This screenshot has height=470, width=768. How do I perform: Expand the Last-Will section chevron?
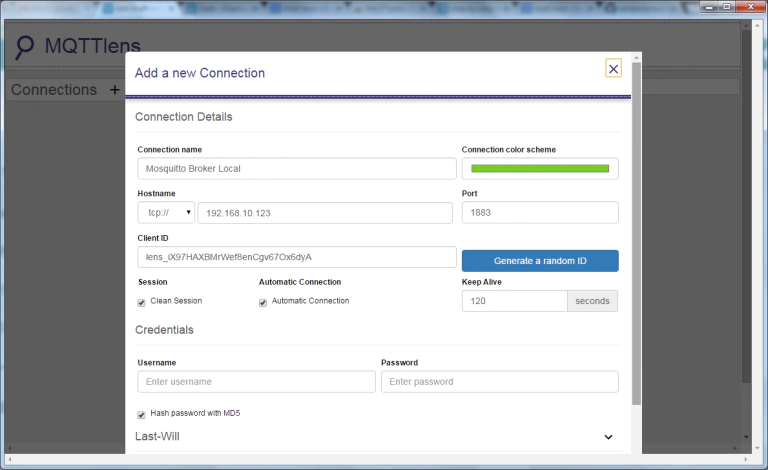pyautogui.click(x=608, y=437)
